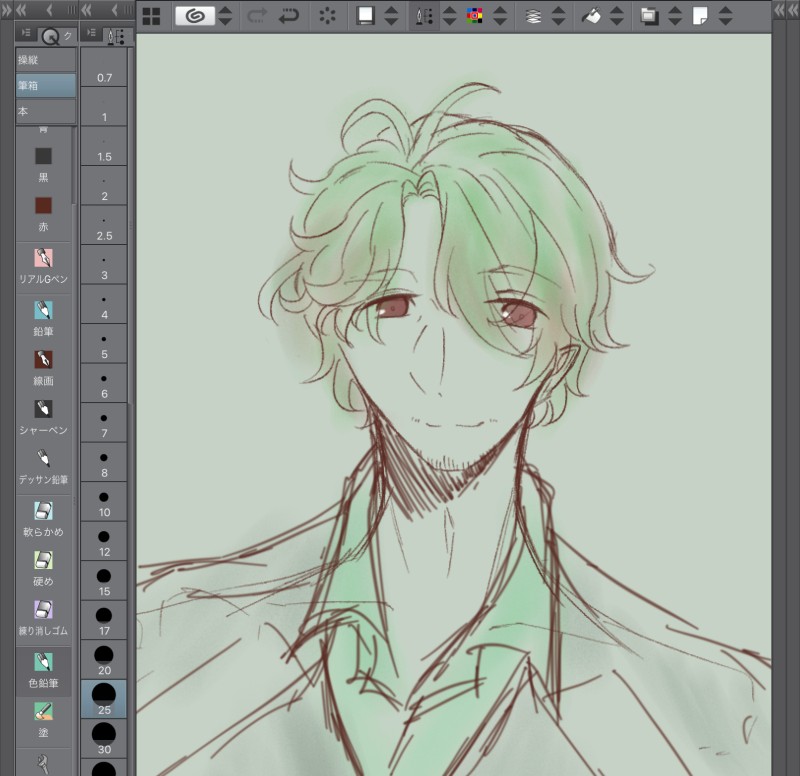The width and height of the screenshot is (800, 776).
Task: Set brush size to 2.5
Action: click(x=104, y=224)
